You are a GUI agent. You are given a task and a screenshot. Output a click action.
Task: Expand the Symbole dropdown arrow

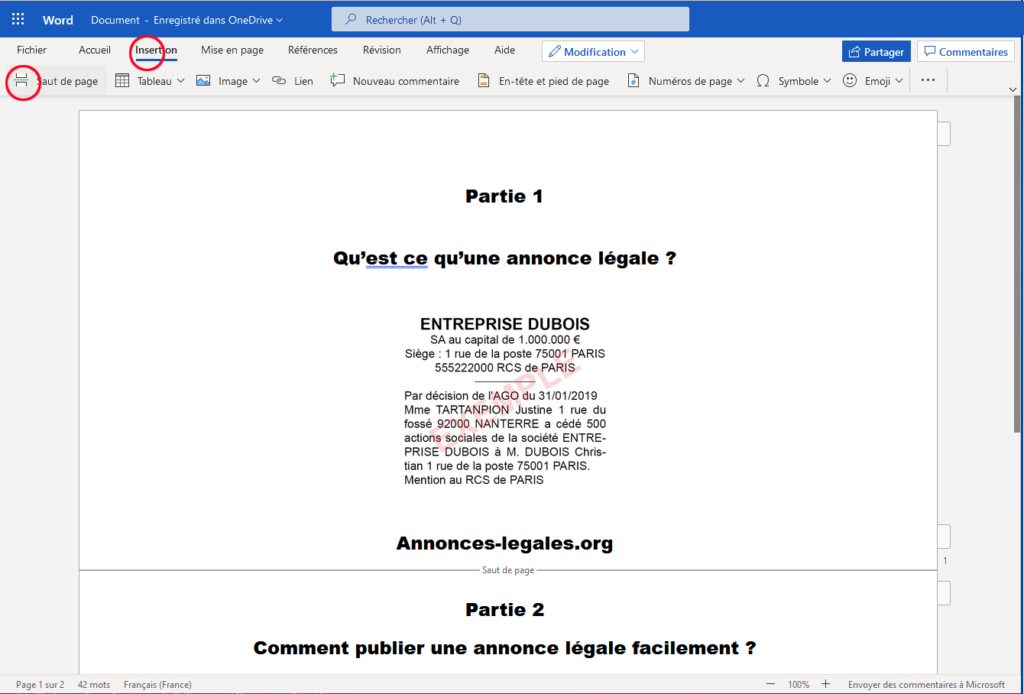point(827,81)
